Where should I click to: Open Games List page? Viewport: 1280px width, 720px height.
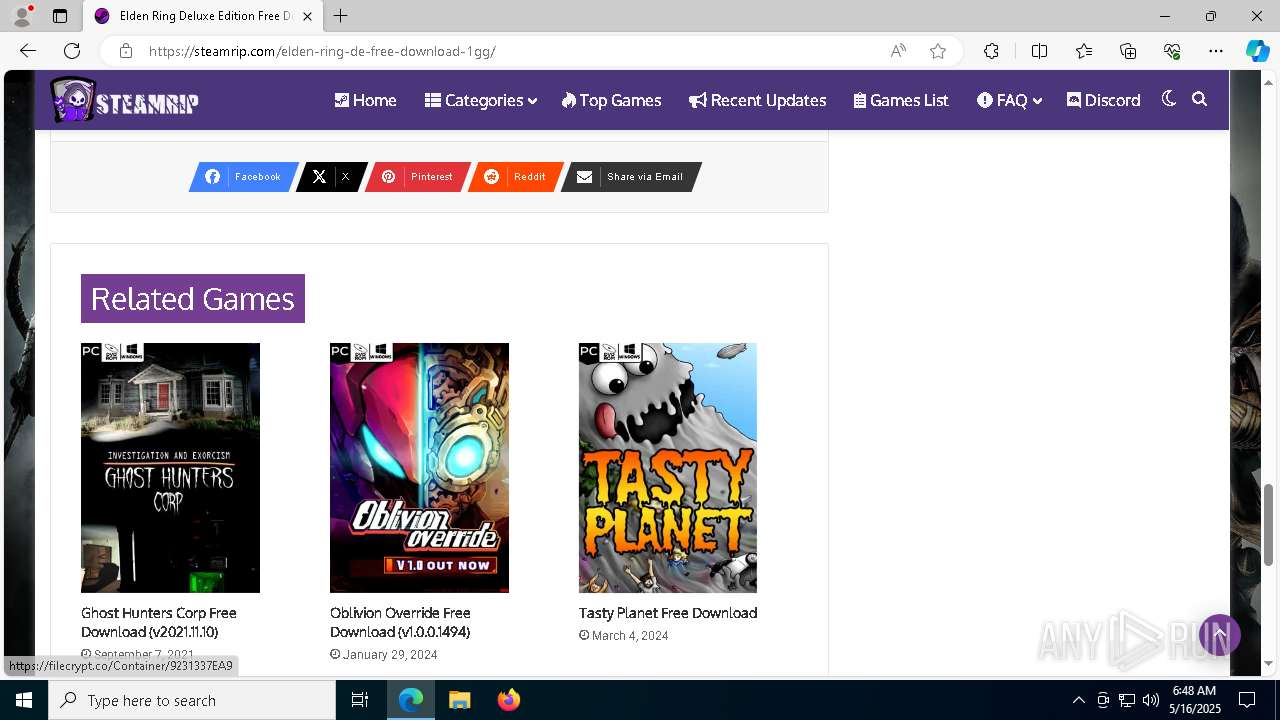click(901, 100)
